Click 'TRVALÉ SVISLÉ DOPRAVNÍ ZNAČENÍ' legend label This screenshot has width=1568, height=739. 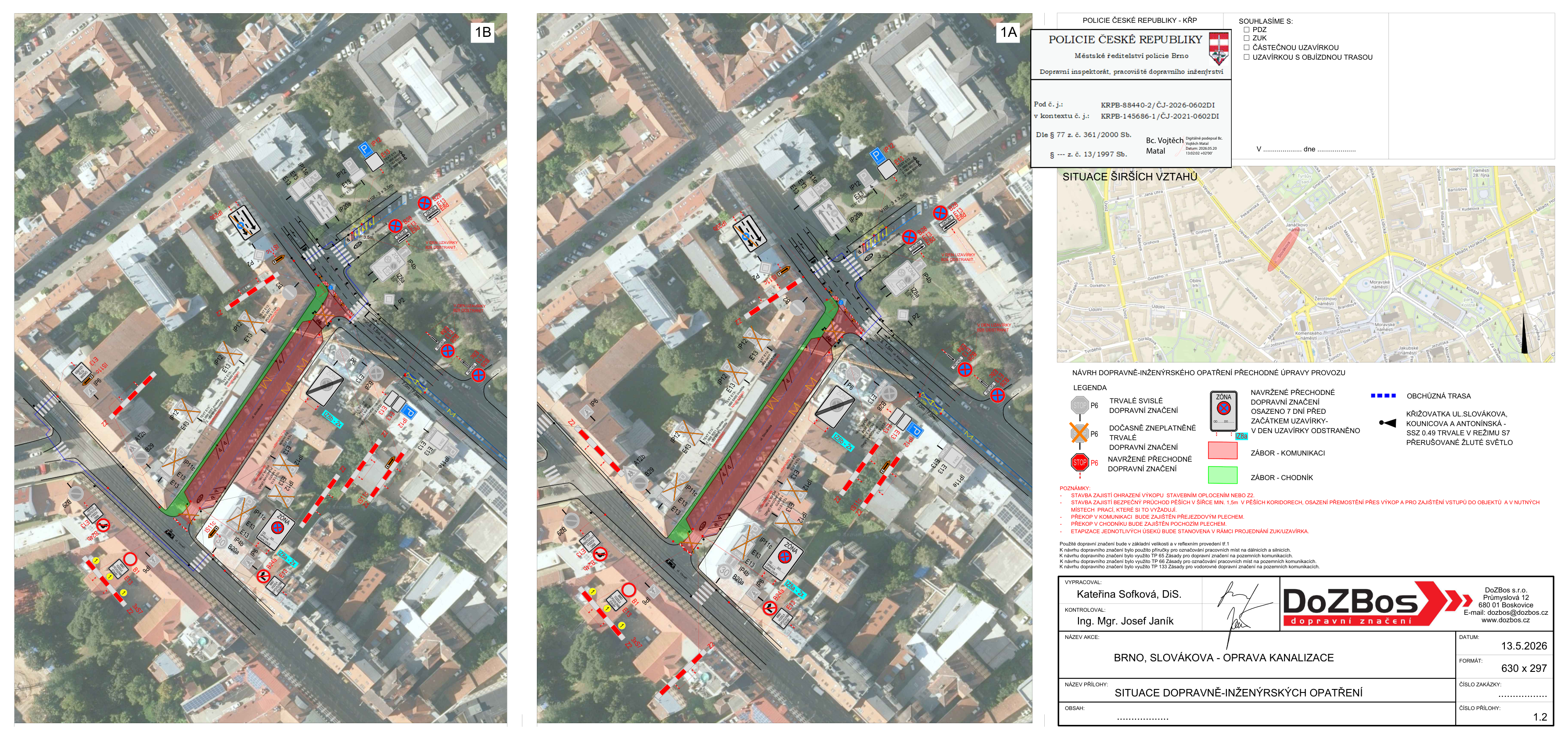(1143, 405)
